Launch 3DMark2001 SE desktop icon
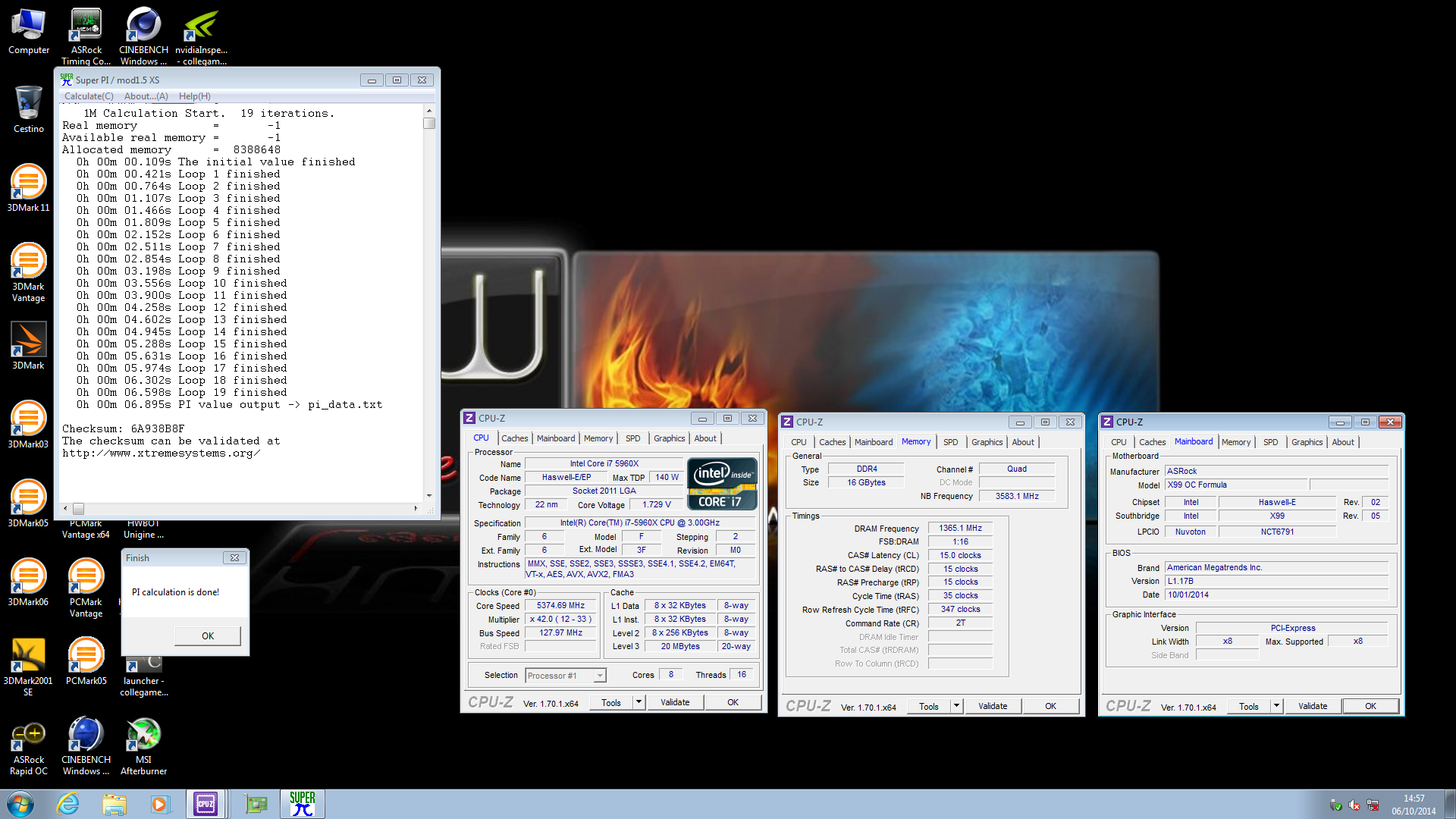 click(29, 667)
